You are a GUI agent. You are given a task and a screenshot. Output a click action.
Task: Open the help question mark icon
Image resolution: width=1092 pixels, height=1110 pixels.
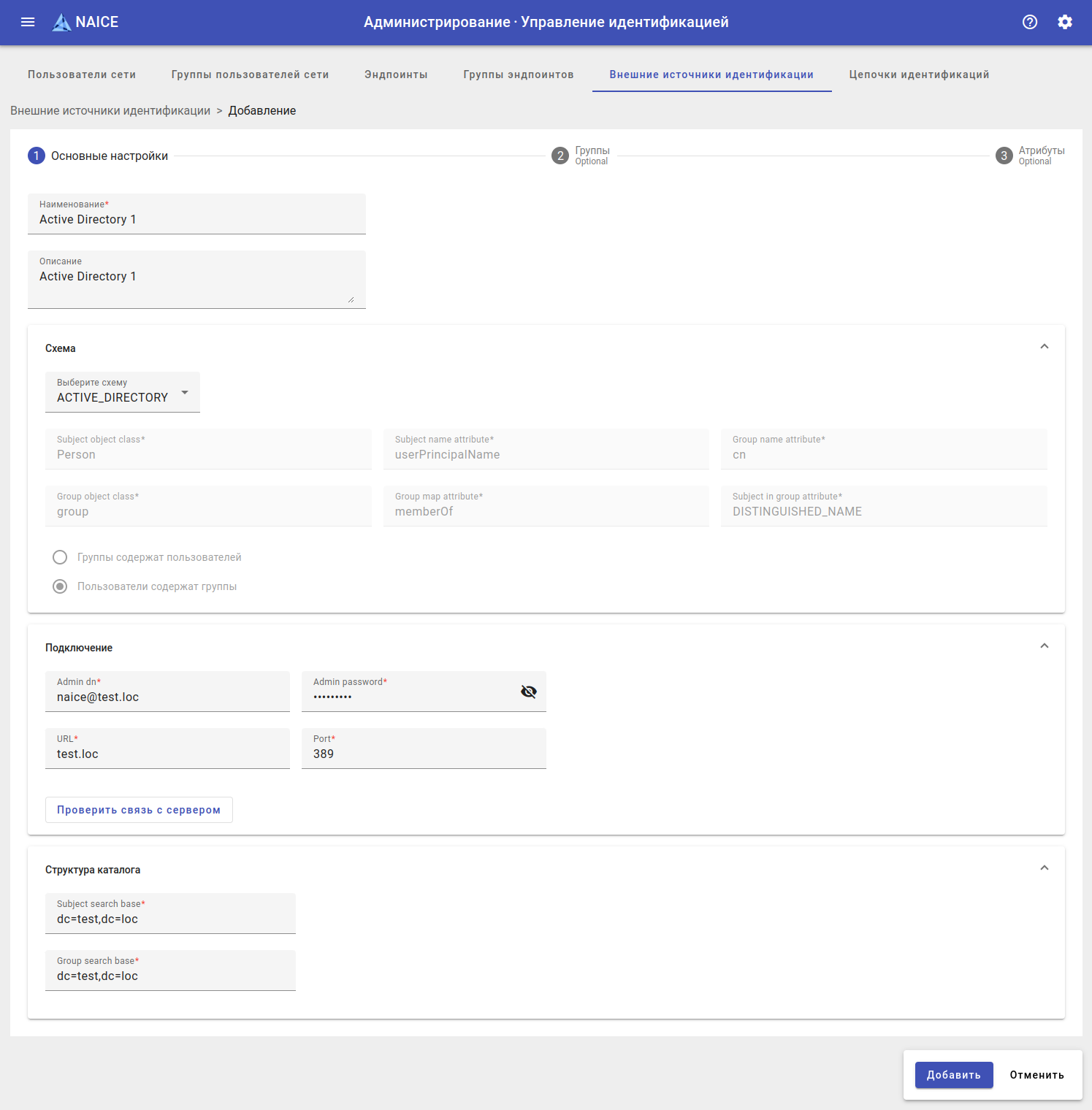1030,22
